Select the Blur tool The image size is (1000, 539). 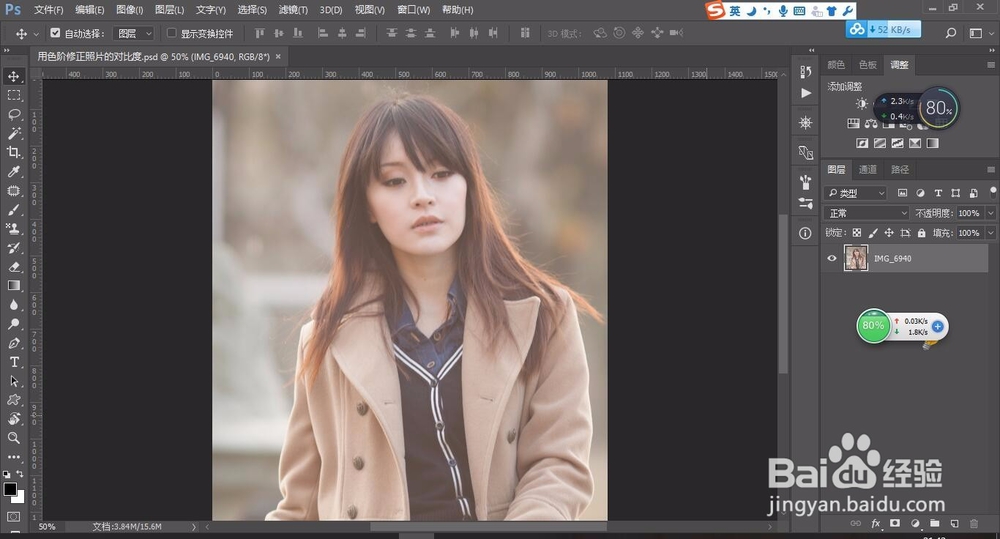(13, 305)
